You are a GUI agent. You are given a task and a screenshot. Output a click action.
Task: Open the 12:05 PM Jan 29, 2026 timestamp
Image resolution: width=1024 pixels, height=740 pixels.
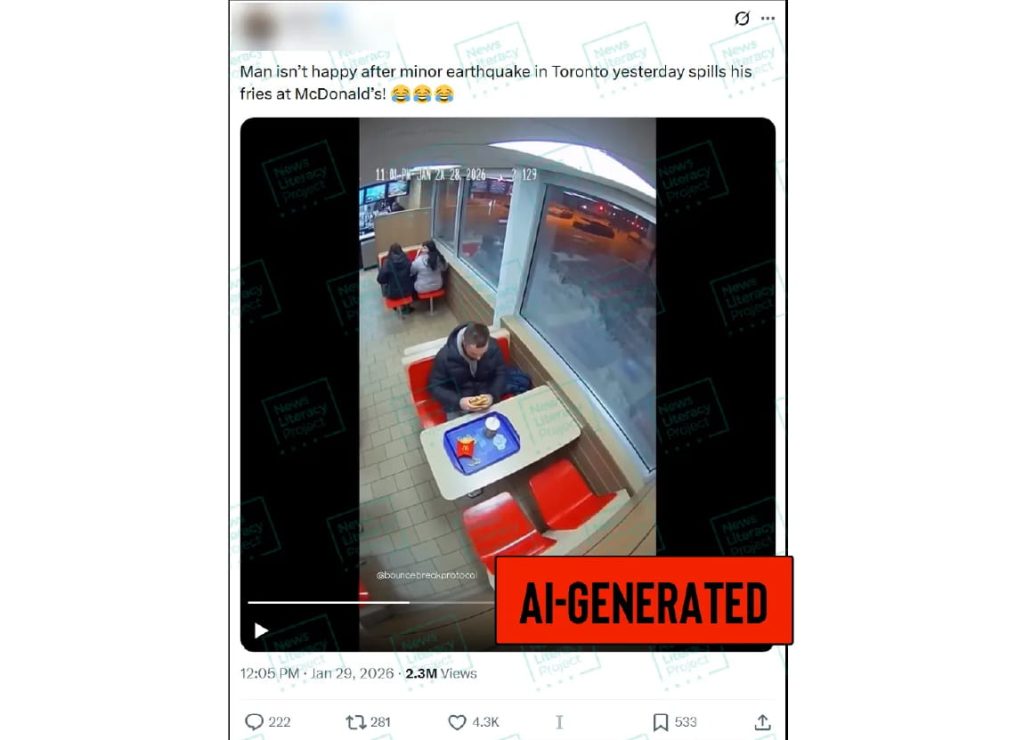pyautogui.click(x=317, y=673)
